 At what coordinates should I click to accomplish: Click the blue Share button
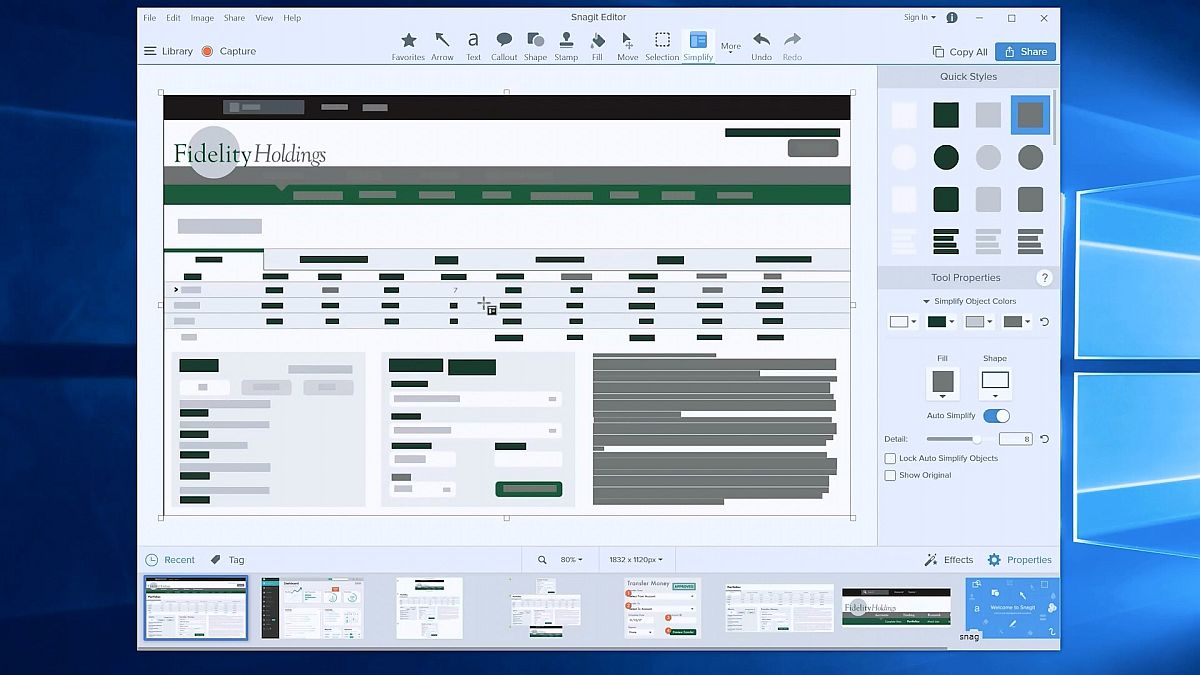click(x=1025, y=52)
